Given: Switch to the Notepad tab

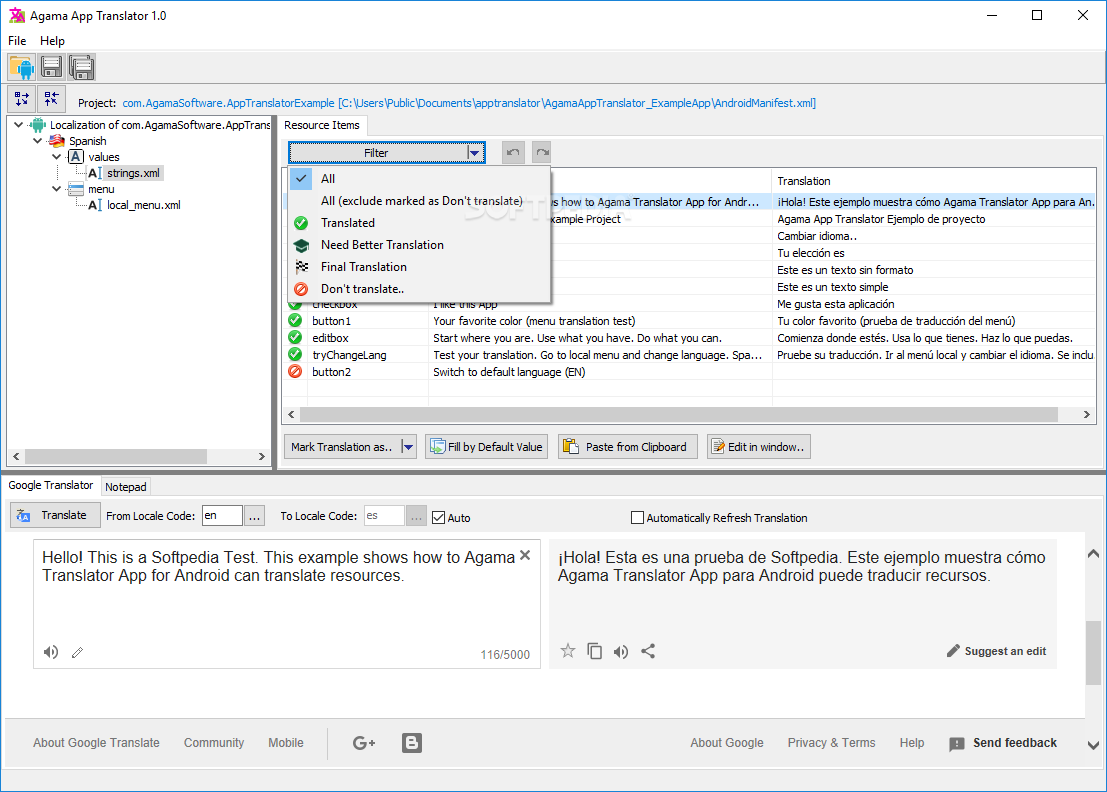Looking at the screenshot, I should click(126, 487).
